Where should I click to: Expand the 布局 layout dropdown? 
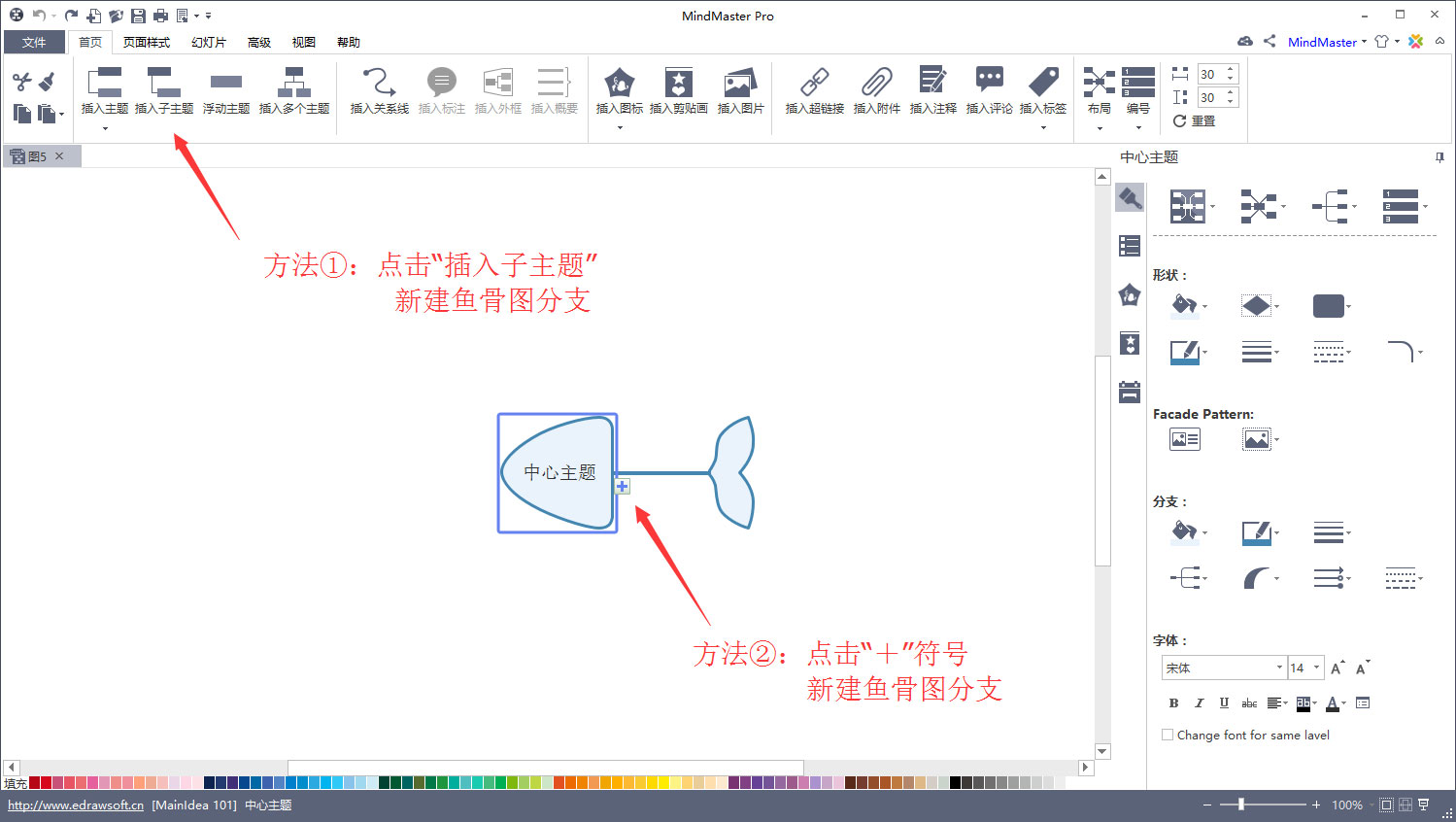click(1100, 128)
